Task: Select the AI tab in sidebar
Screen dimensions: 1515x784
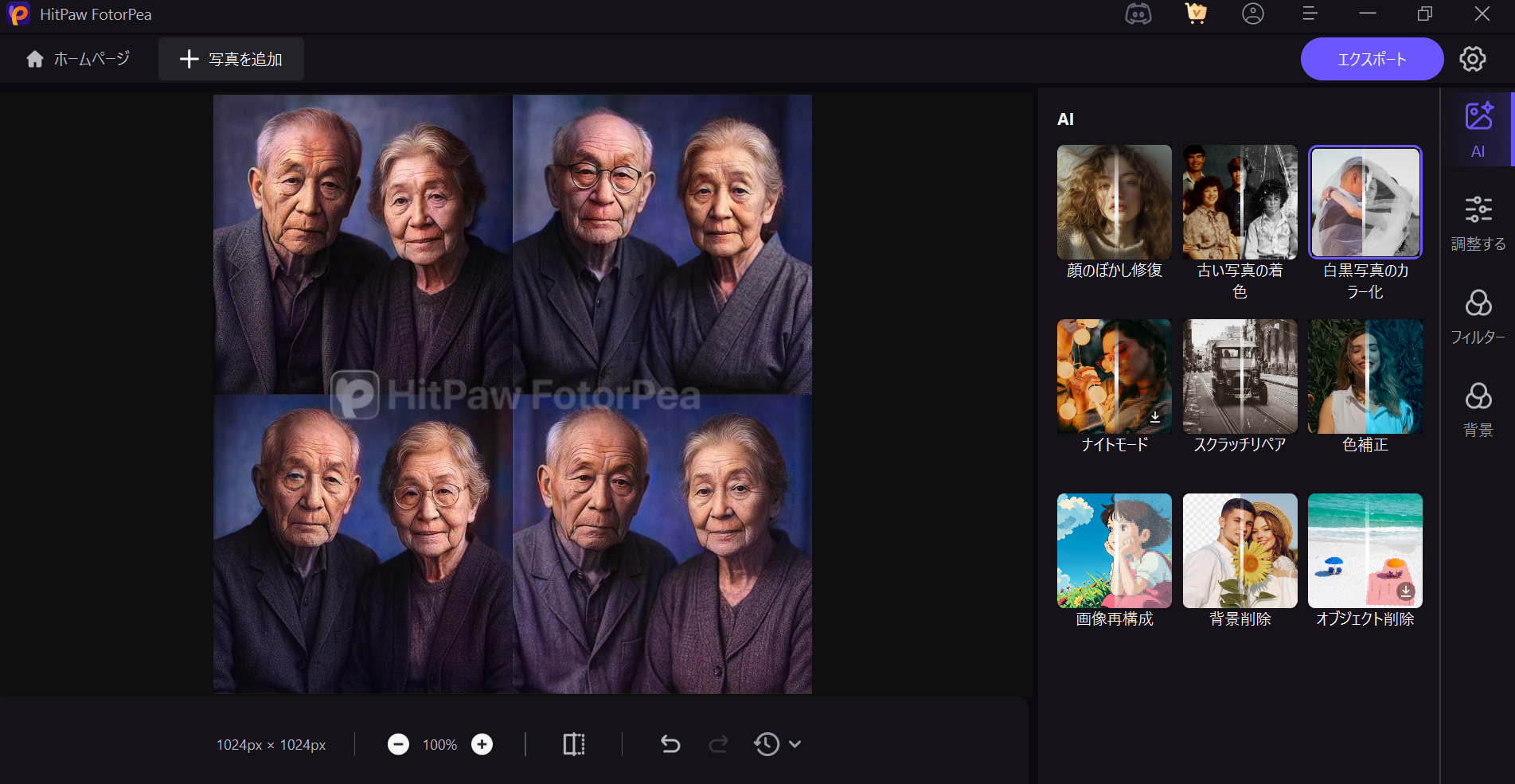Action: [x=1478, y=130]
